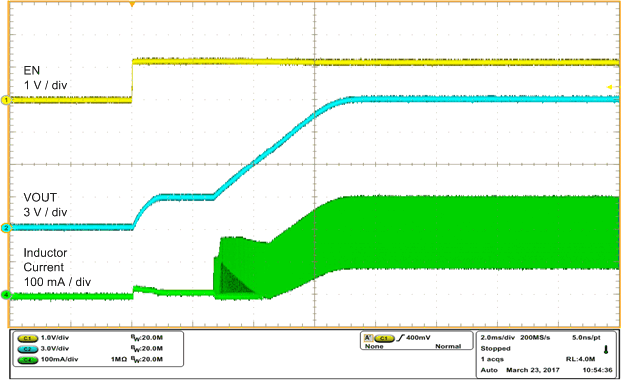Click the yellow trigger level arrow on right edge
The height and width of the screenshot is (380, 625).
coord(610,87)
